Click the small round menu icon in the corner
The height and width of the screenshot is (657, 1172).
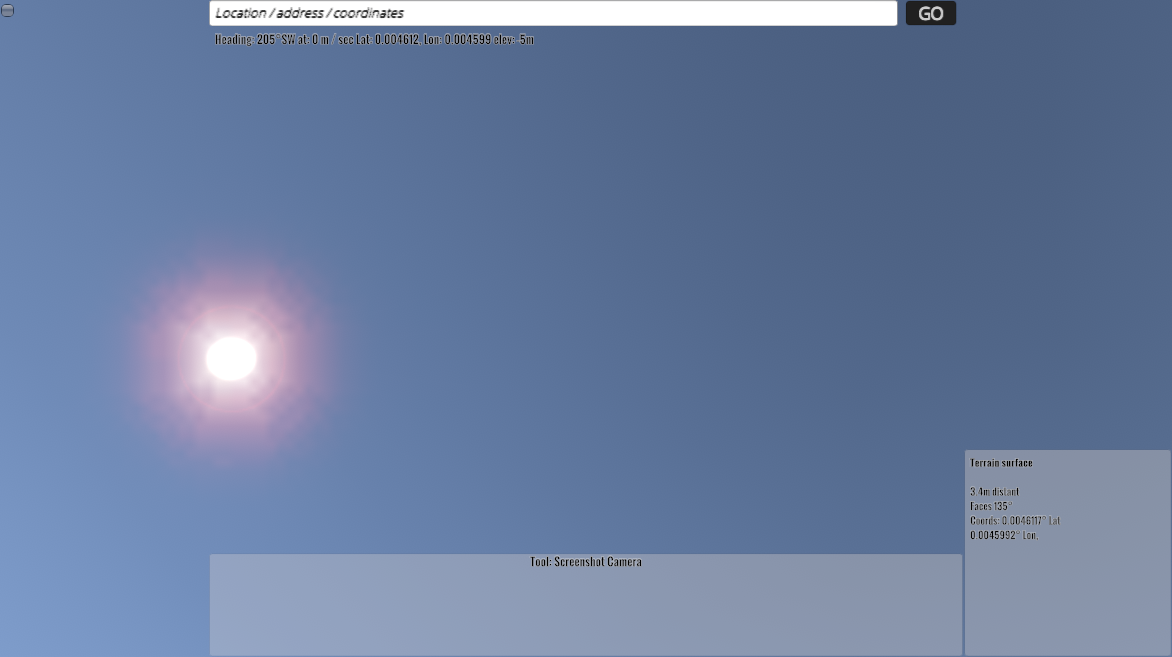pyautogui.click(x=8, y=10)
